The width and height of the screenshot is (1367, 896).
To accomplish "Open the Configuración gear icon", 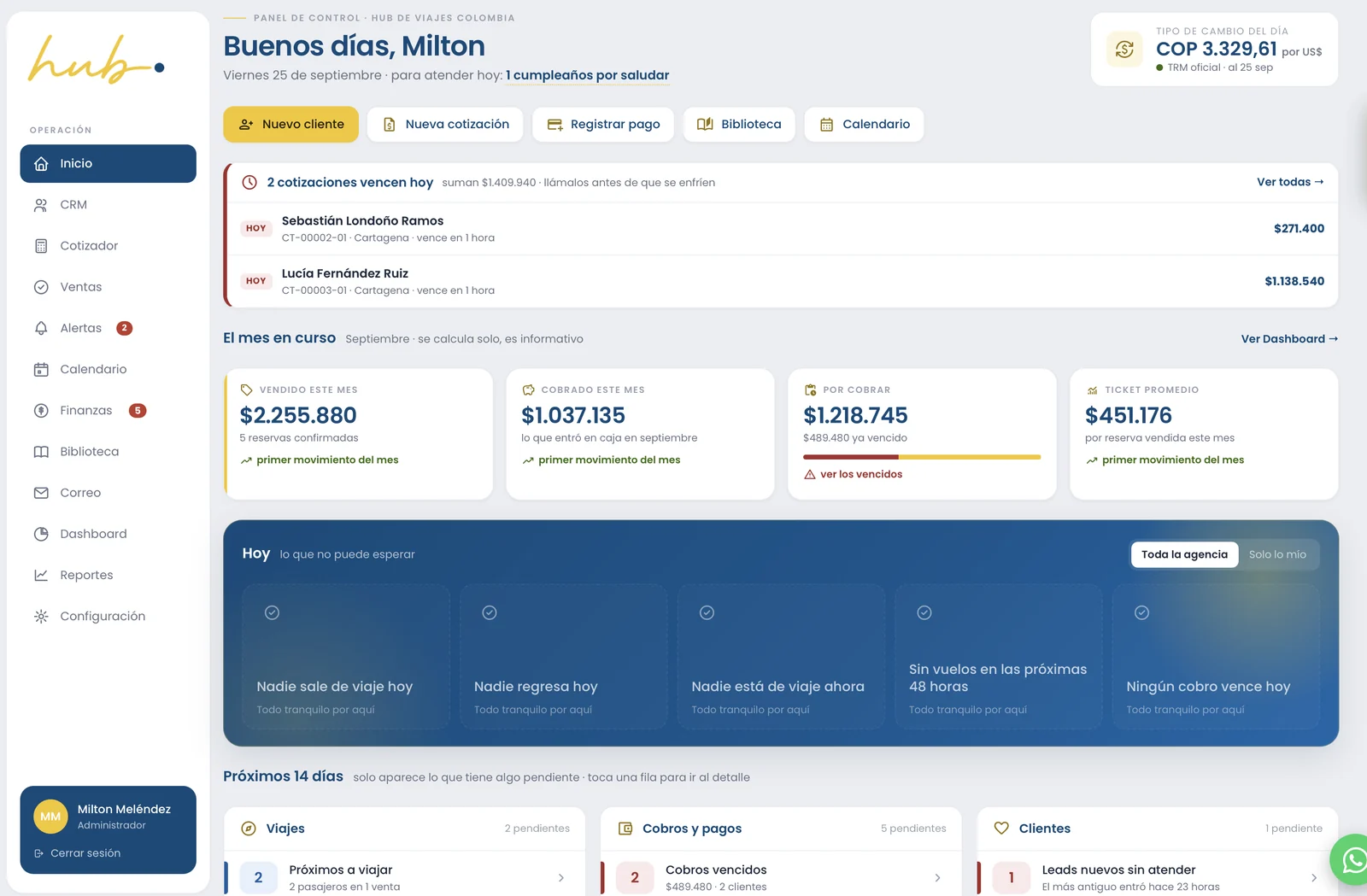I will pyautogui.click(x=41, y=617).
